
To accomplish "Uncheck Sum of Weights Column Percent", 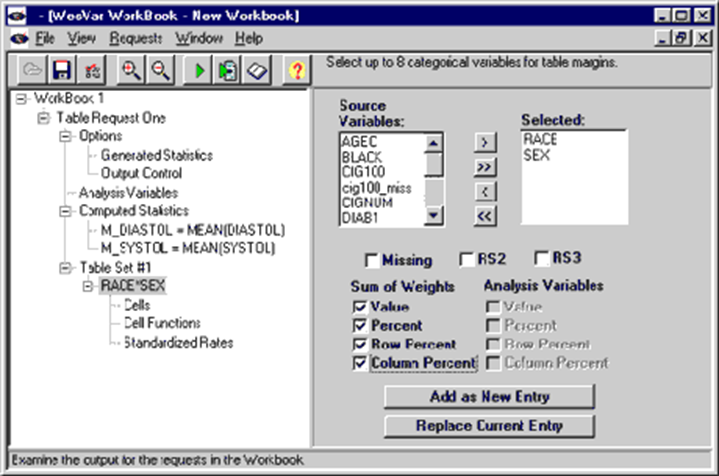I will pyautogui.click(x=360, y=363).
